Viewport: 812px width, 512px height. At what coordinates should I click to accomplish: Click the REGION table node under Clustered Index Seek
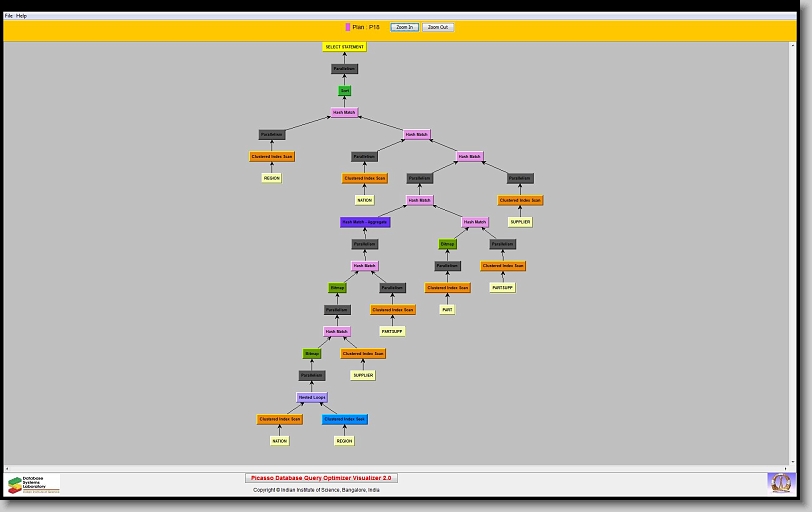click(344, 441)
